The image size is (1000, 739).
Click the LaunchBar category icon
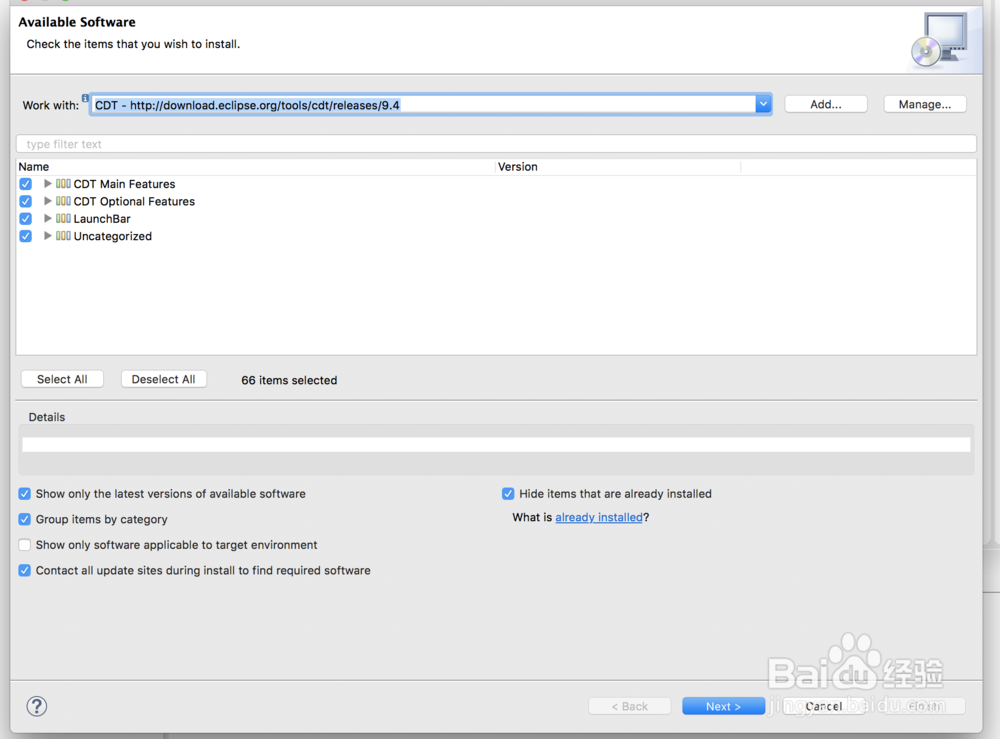tap(63, 218)
